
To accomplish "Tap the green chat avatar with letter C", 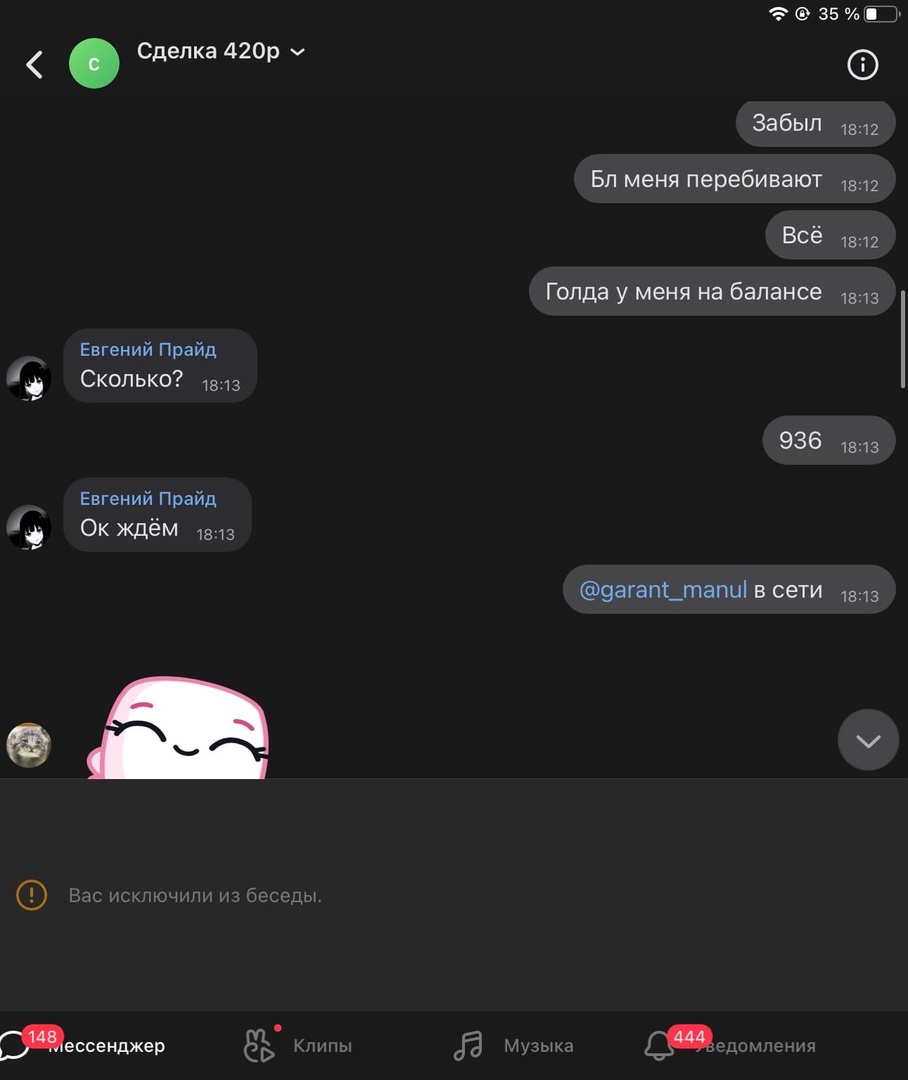I will click(94, 63).
